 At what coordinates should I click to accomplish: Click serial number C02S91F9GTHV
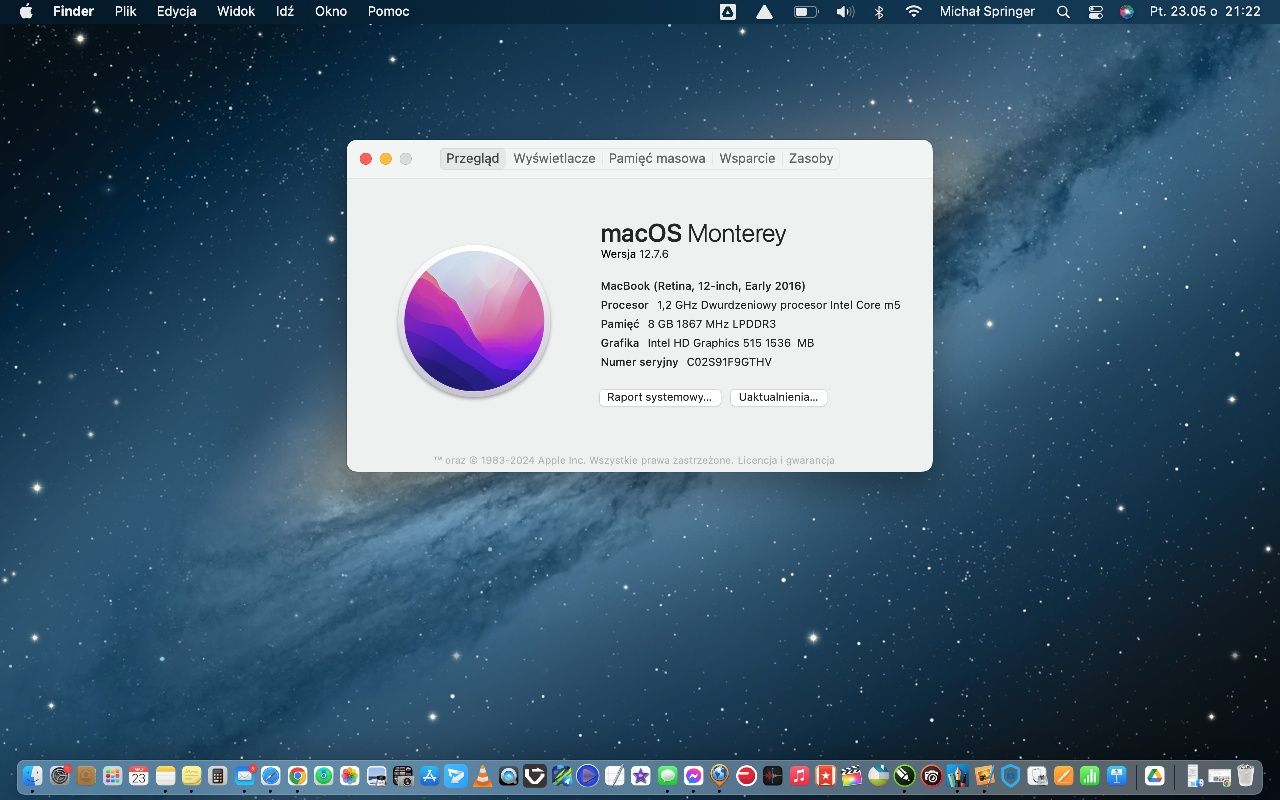729,362
